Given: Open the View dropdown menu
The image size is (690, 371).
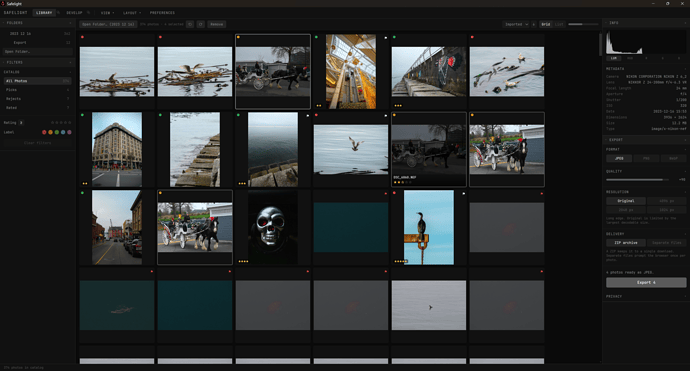Looking at the screenshot, I should 107,13.
